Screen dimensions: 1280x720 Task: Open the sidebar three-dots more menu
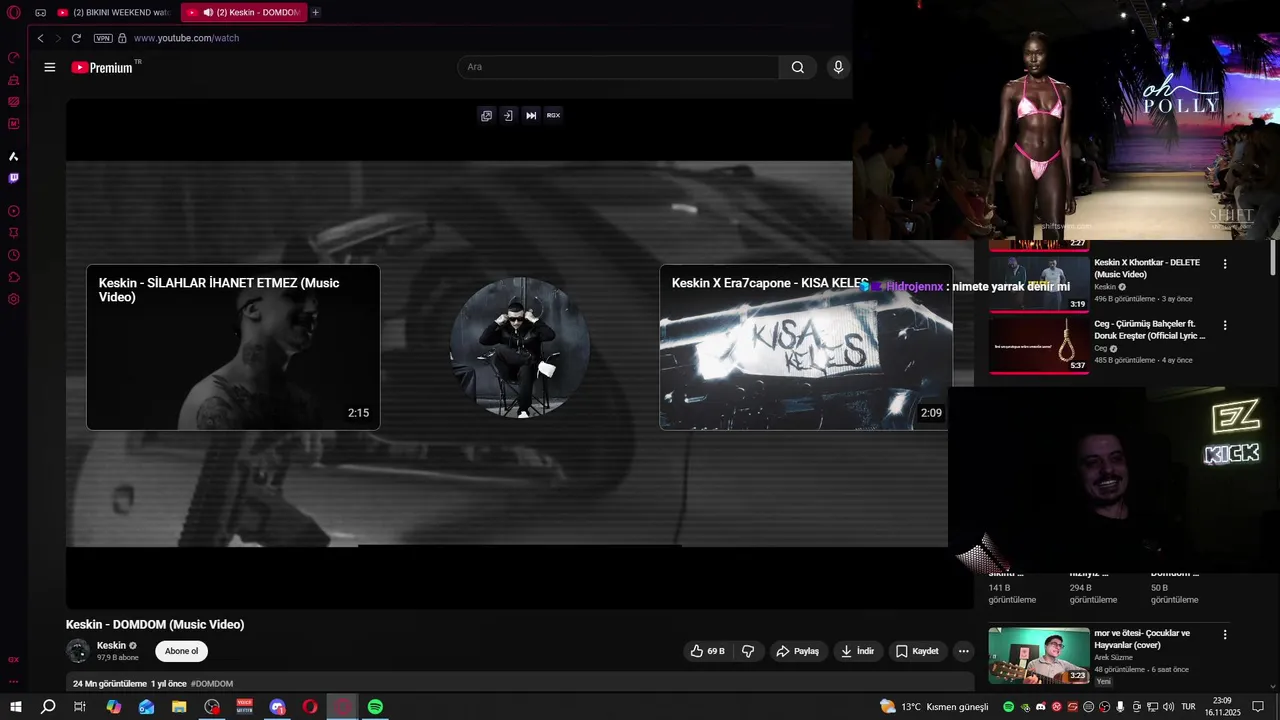(14, 681)
